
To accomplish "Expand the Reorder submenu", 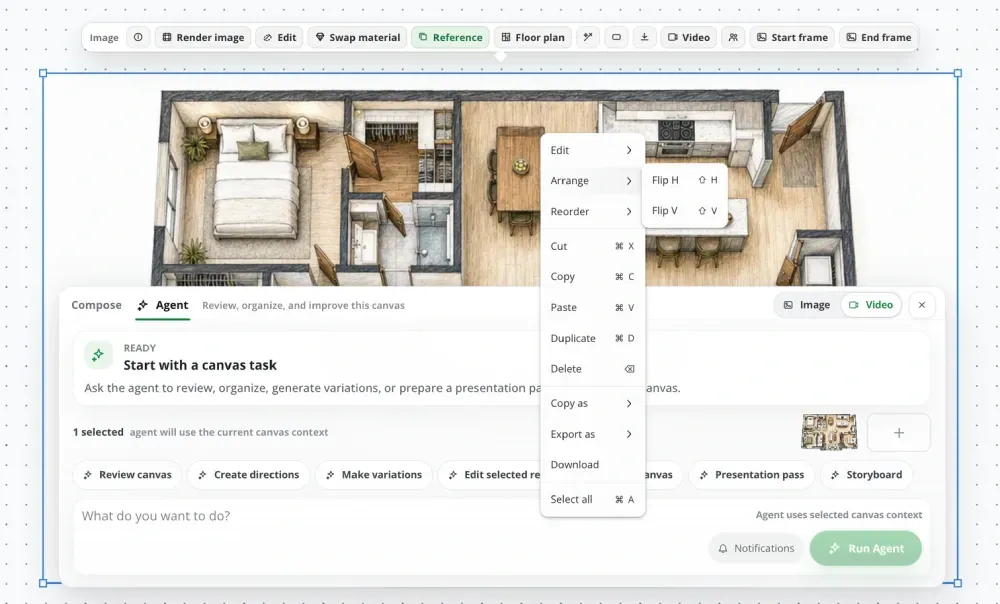I will 592,211.
